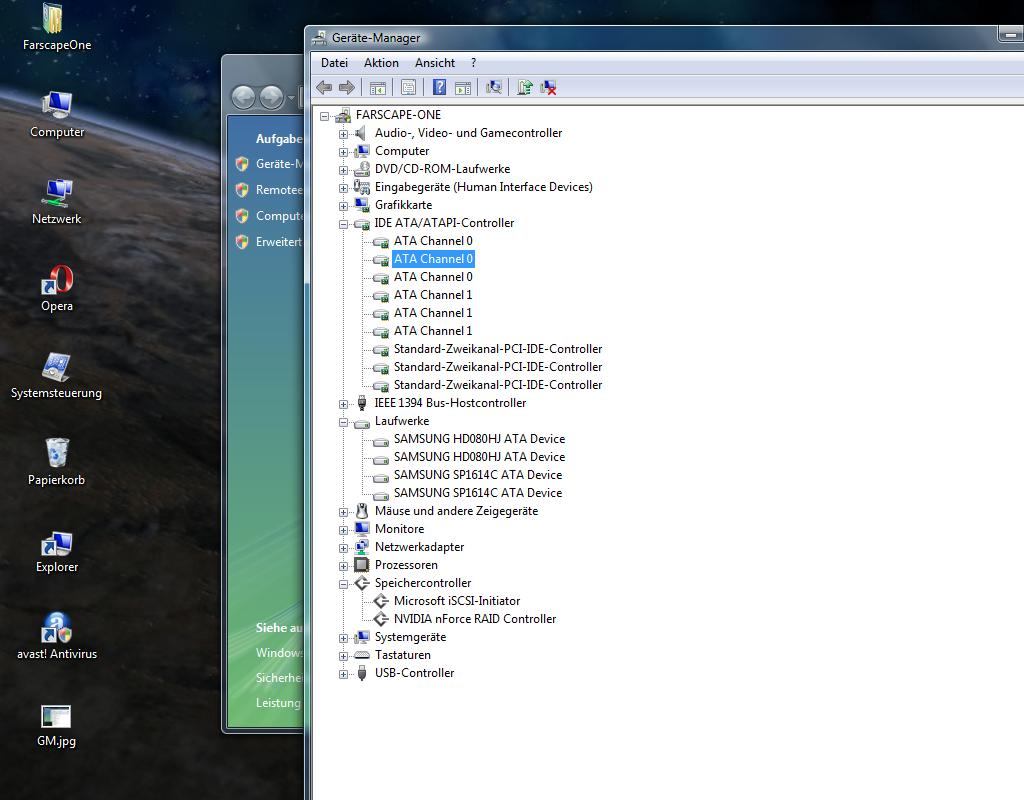The height and width of the screenshot is (800, 1024).
Task: Click the NVIDIA nForce RAID Controller icon
Action: pos(381,618)
